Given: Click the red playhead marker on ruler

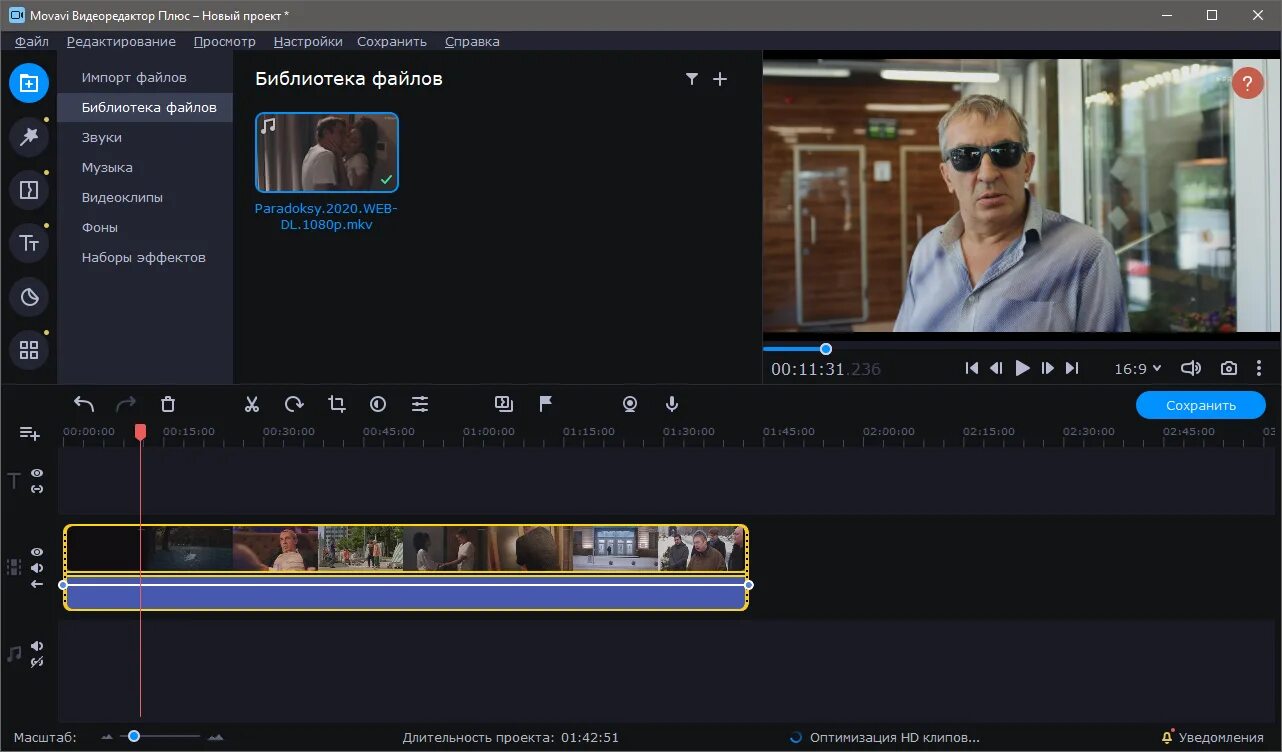Looking at the screenshot, I should pyautogui.click(x=141, y=431).
